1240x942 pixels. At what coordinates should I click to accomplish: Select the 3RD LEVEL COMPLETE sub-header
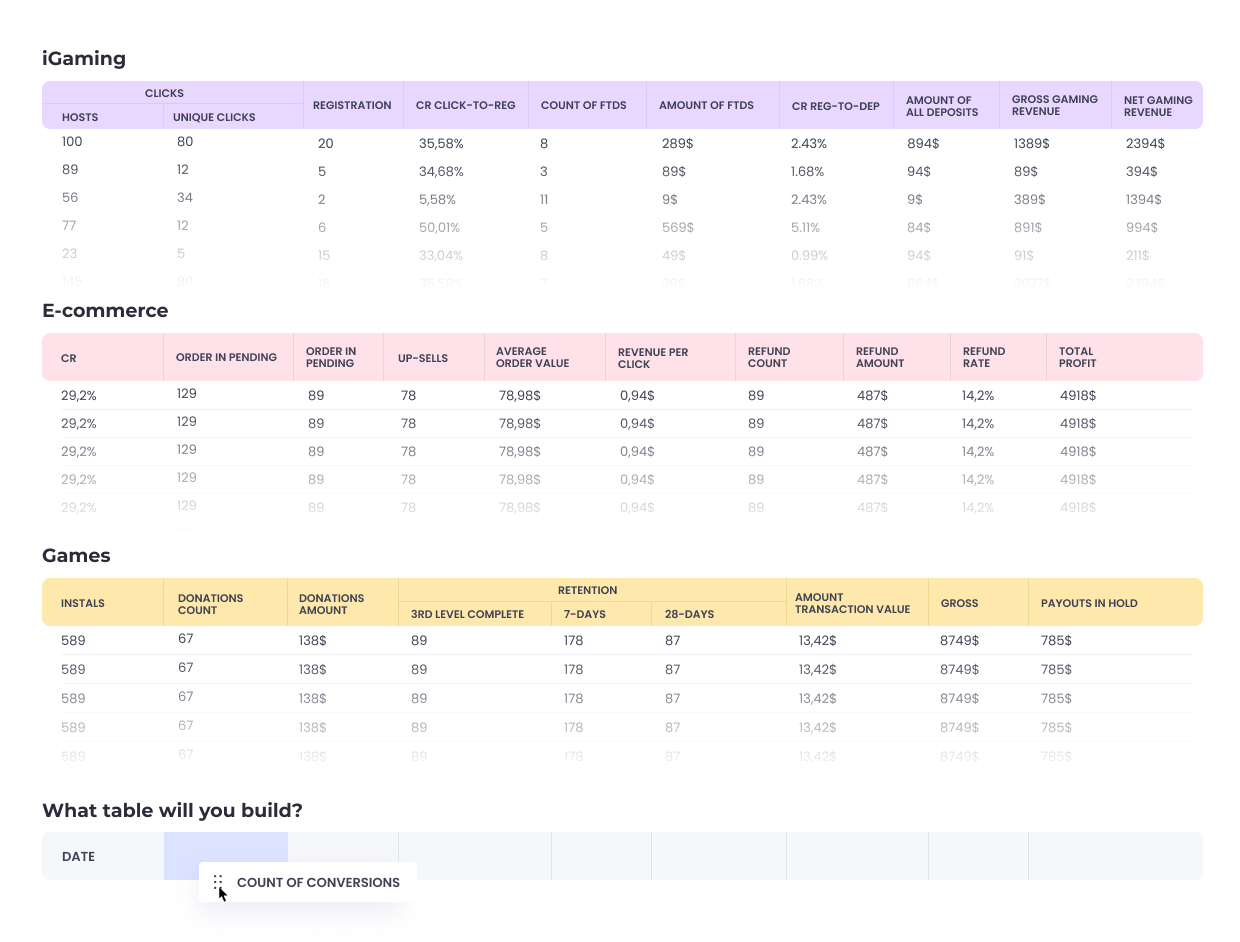[x=467, y=614]
